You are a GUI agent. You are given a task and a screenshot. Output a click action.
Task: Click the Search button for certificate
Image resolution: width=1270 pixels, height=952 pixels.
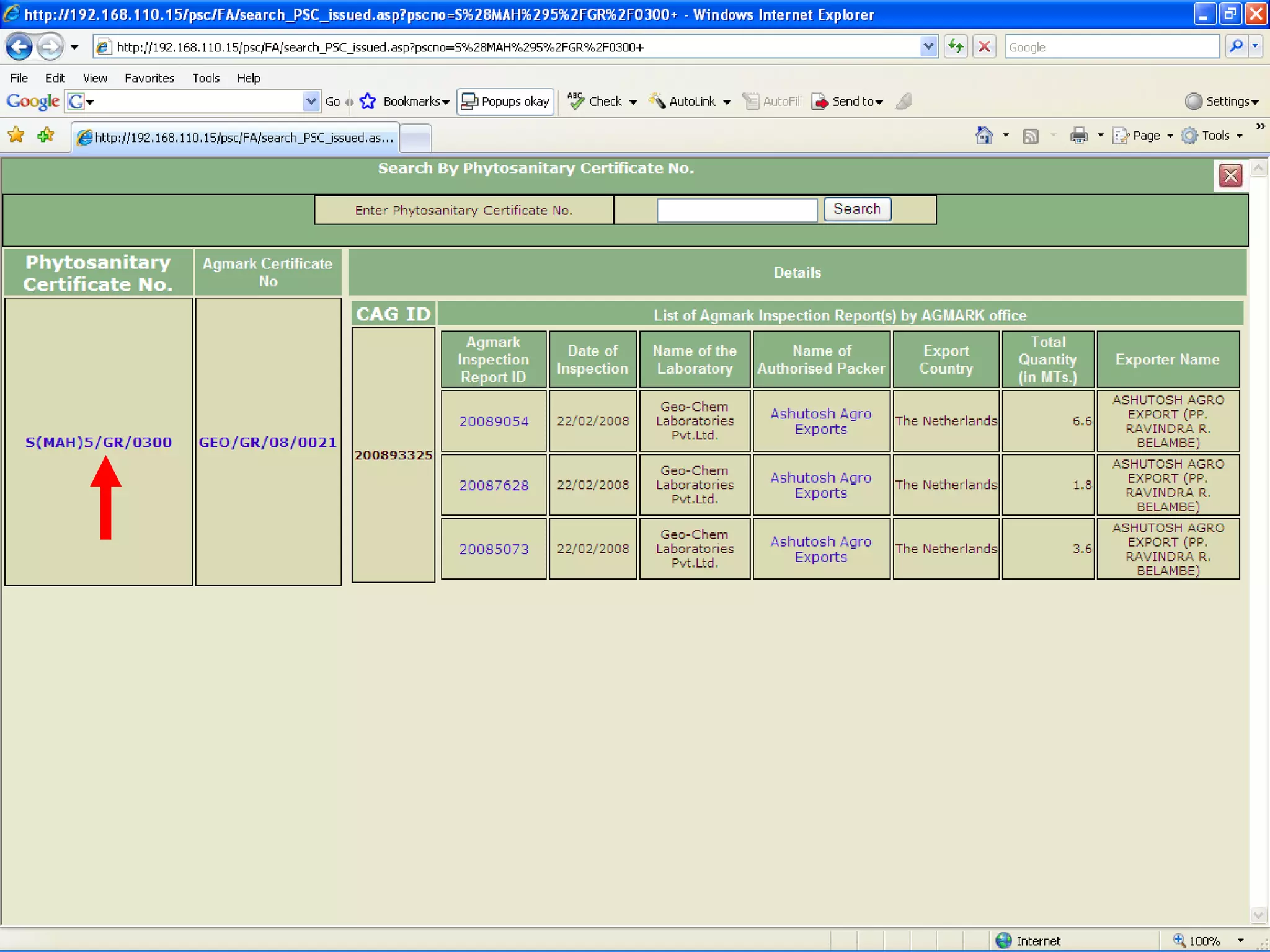tap(856, 209)
